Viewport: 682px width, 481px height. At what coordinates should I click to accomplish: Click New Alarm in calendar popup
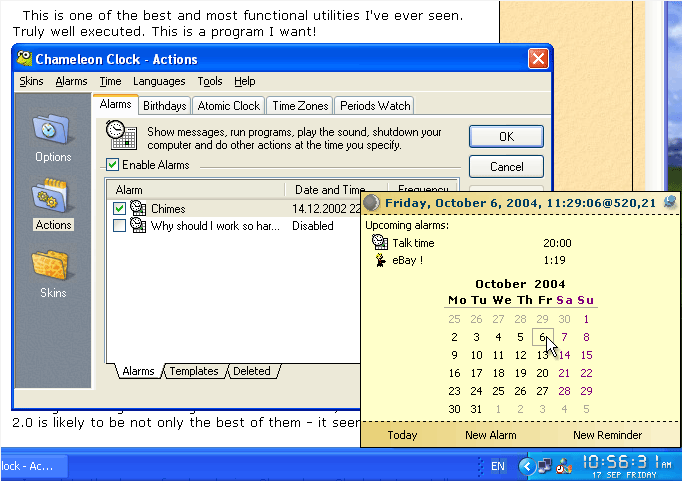click(490, 435)
